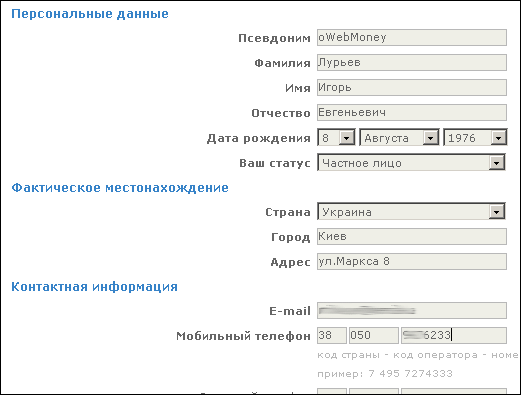
Task: Click the arrow button of the day selector
Action: pyautogui.click(x=347, y=138)
